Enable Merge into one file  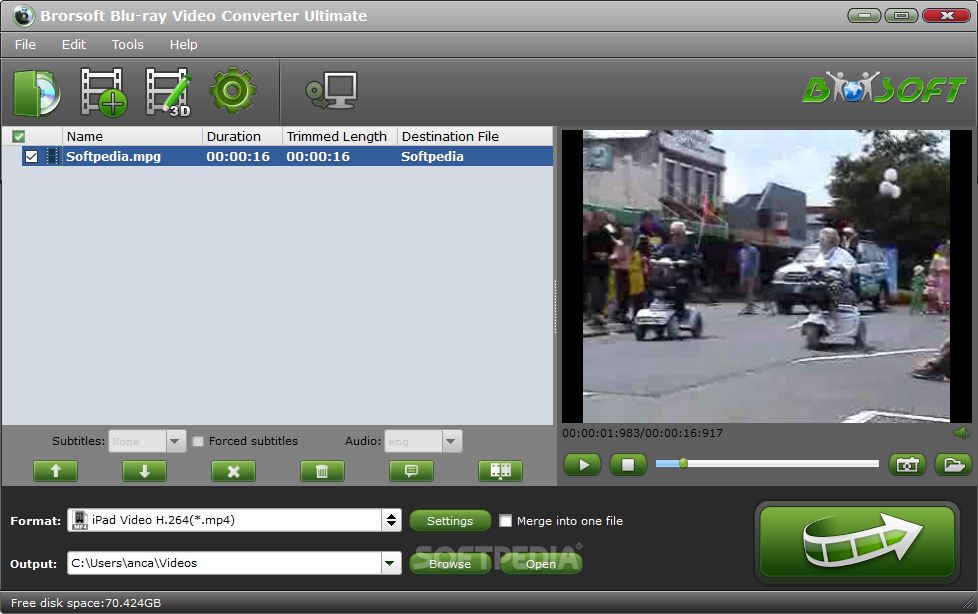pos(506,521)
